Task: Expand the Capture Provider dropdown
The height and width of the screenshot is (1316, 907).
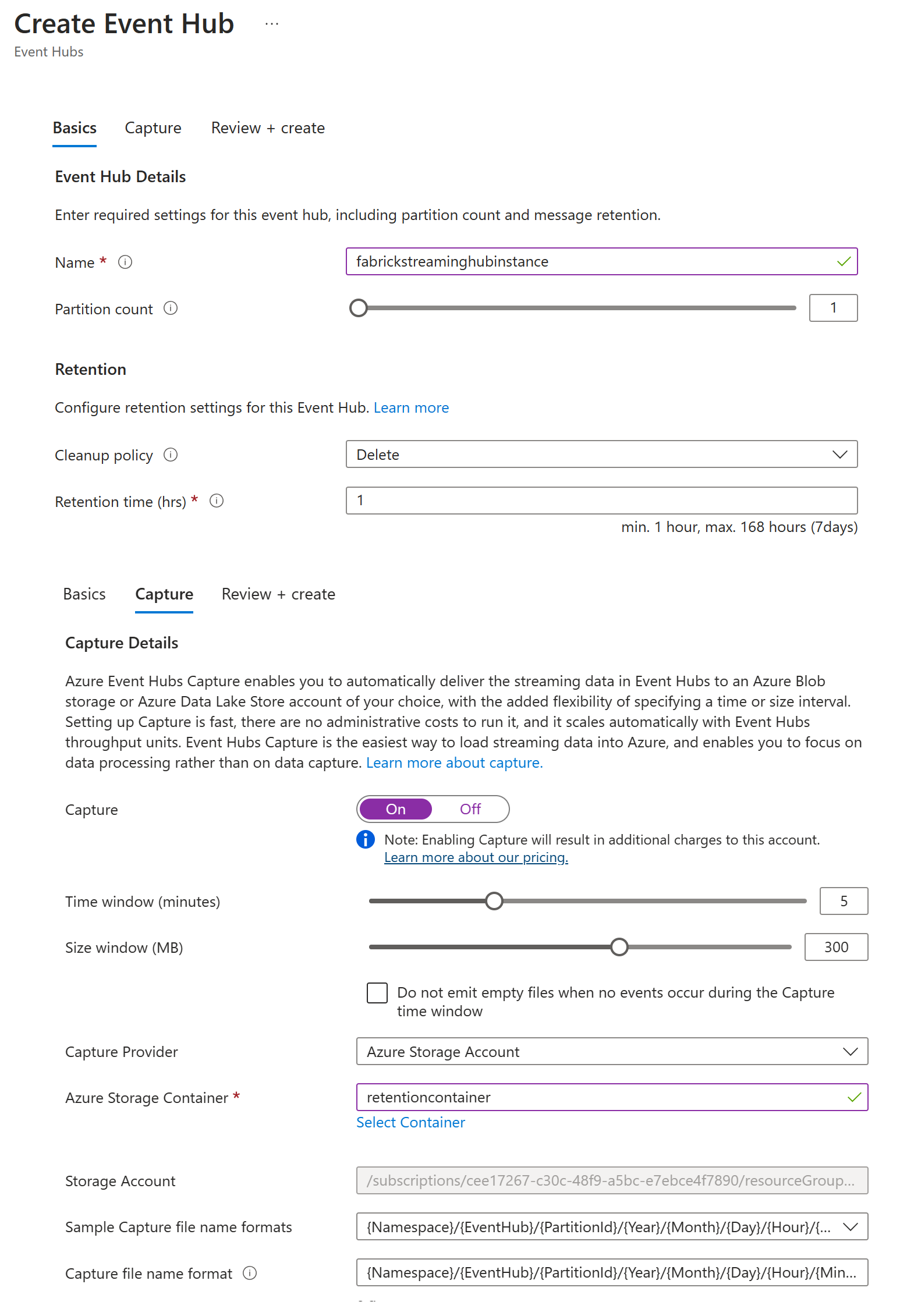Action: coord(612,1052)
